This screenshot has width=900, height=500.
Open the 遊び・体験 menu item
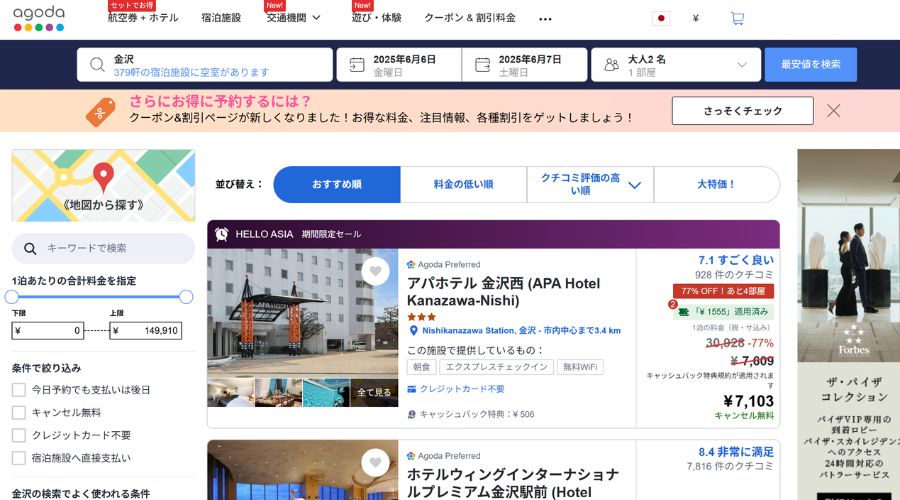pos(377,18)
